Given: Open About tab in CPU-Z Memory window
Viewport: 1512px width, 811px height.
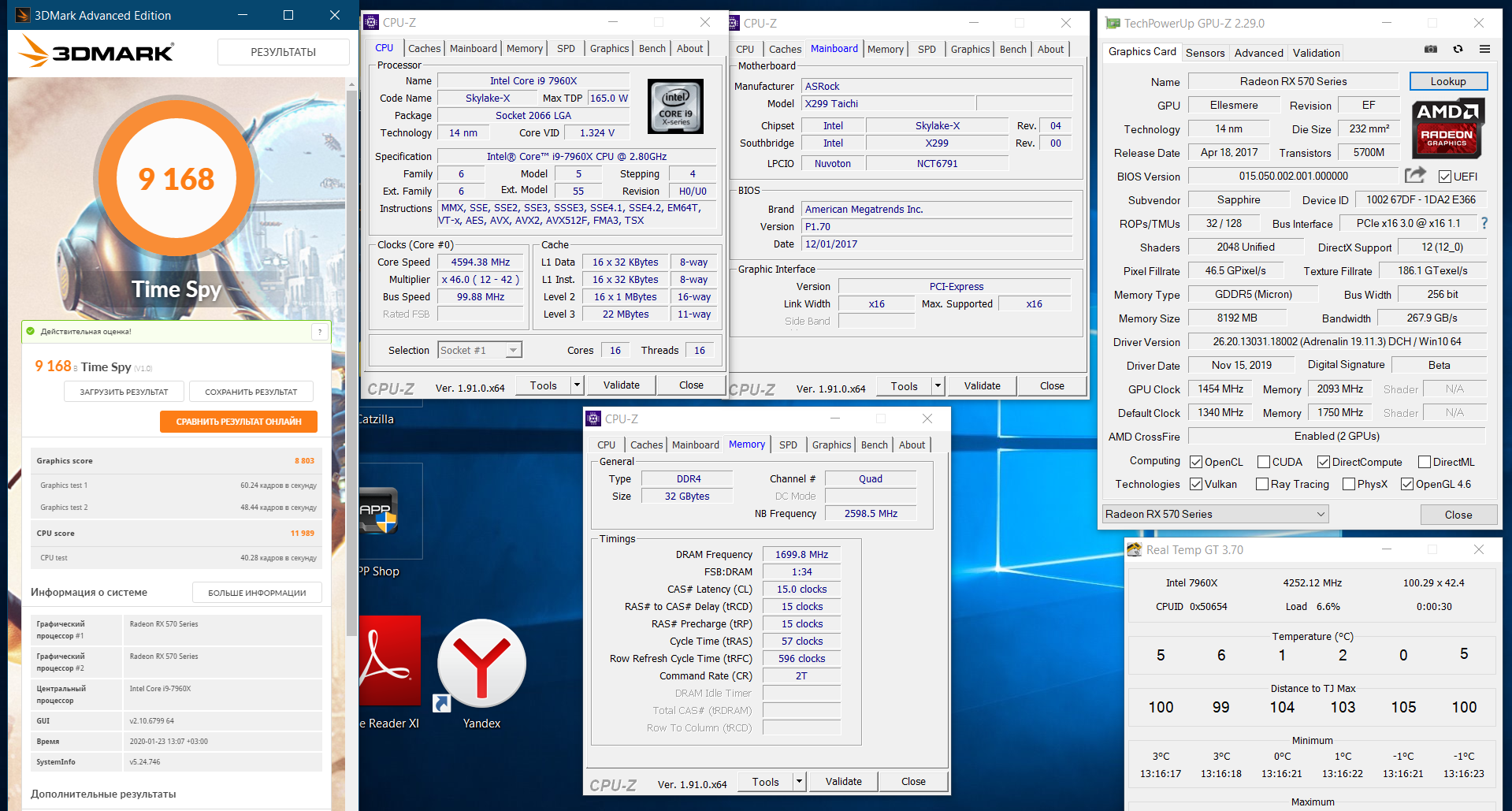Looking at the screenshot, I should pyautogui.click(x=912, y=445).
